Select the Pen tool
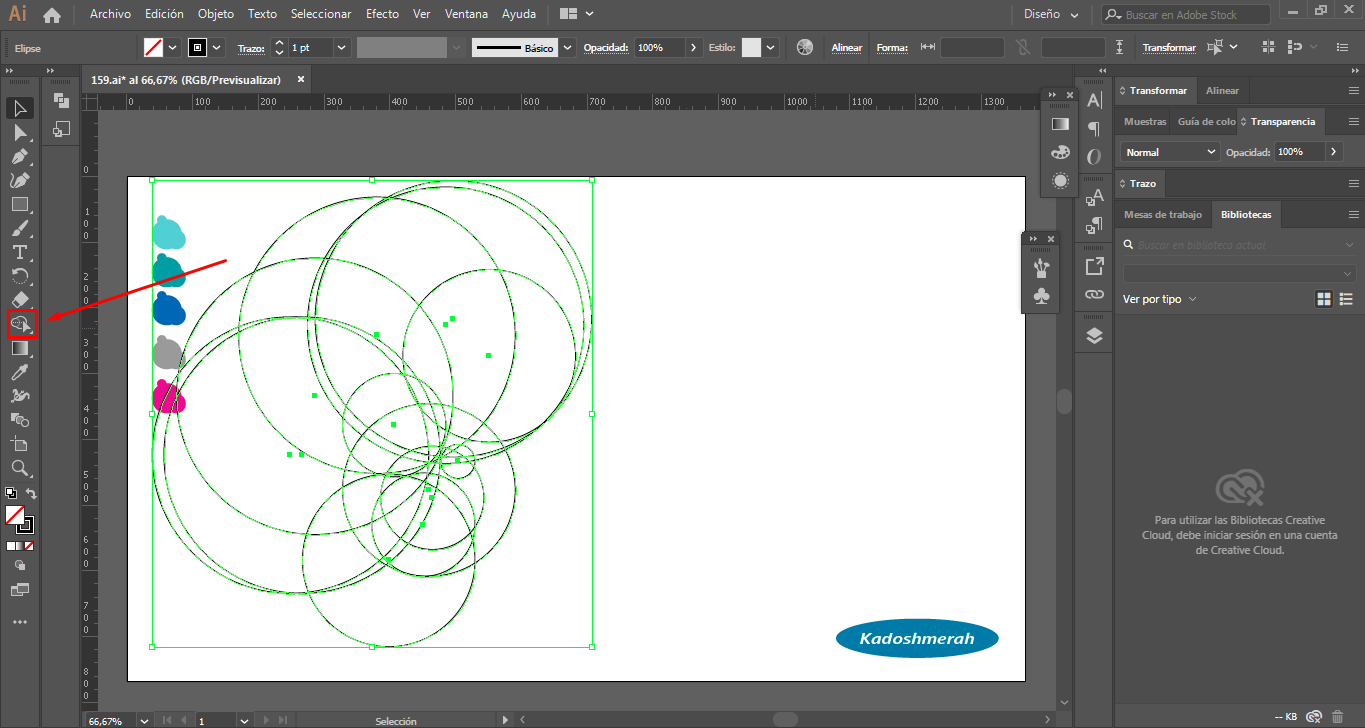This screenshot has width=1365, height=728. tap(20, 156)
